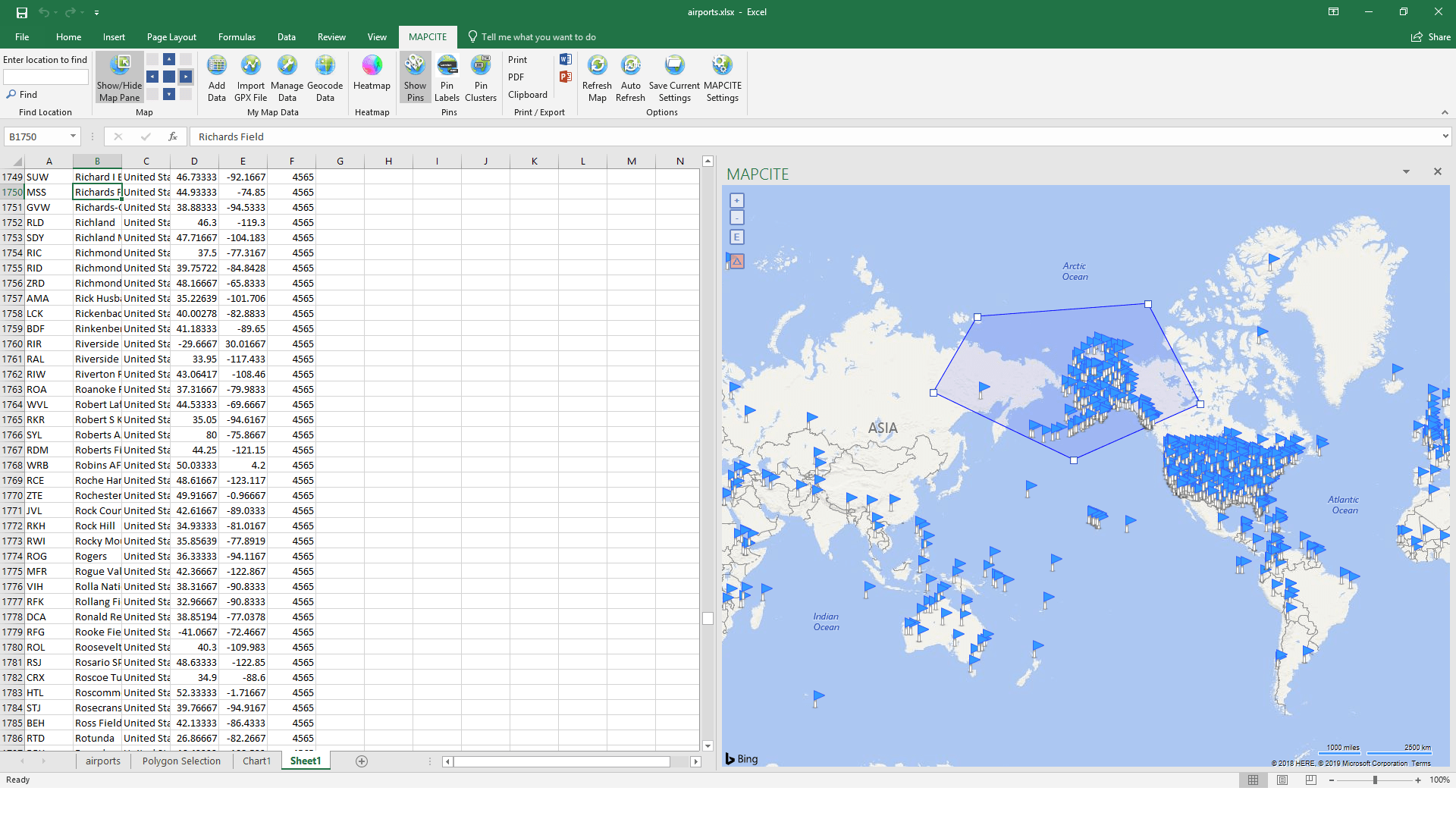1456x819 pixels.
Task: Toggle Auto Refresh
Action: pyautogui.click(x=630, y=77)
